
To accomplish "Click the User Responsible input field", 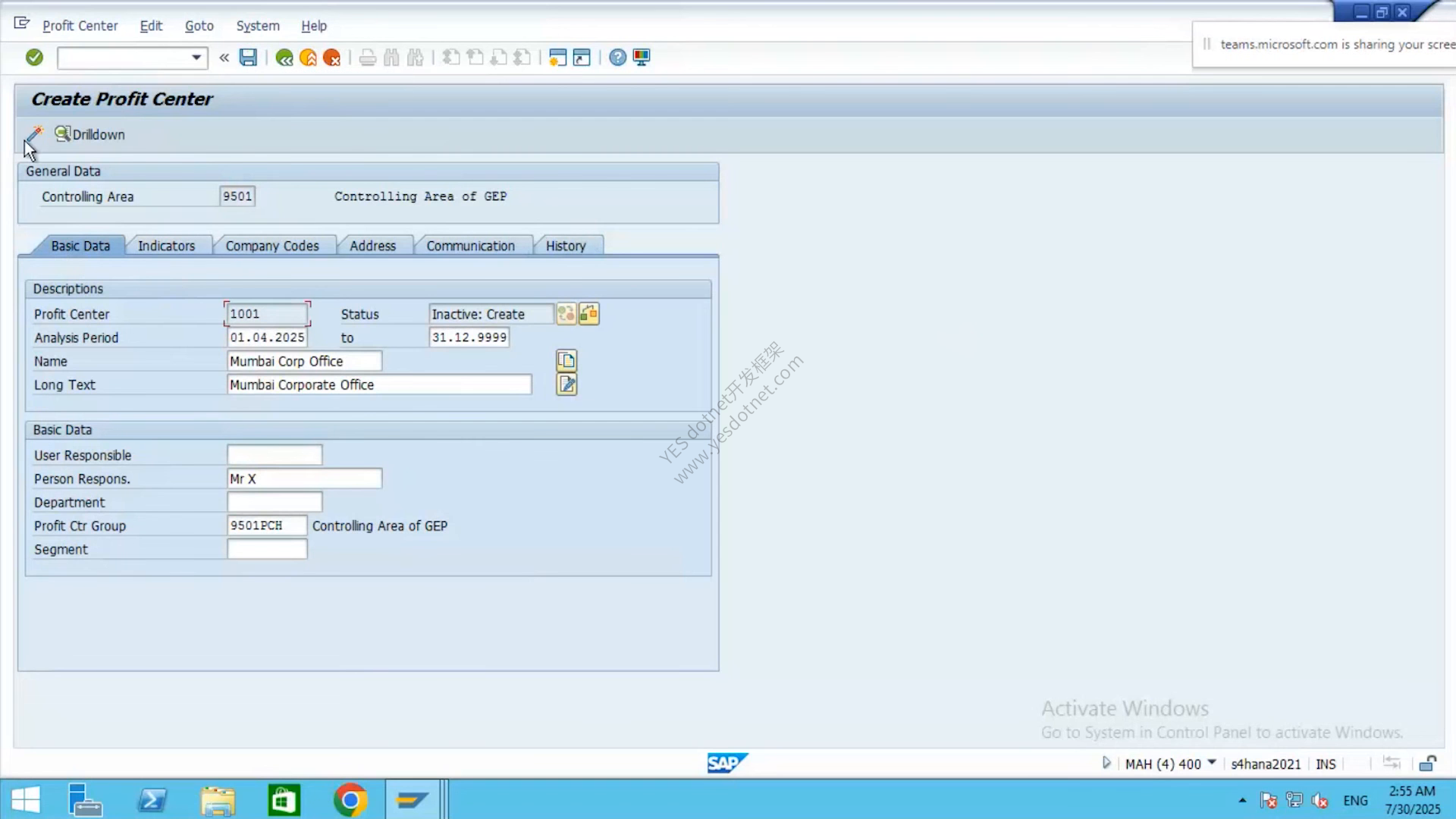I will pos(275,455).
